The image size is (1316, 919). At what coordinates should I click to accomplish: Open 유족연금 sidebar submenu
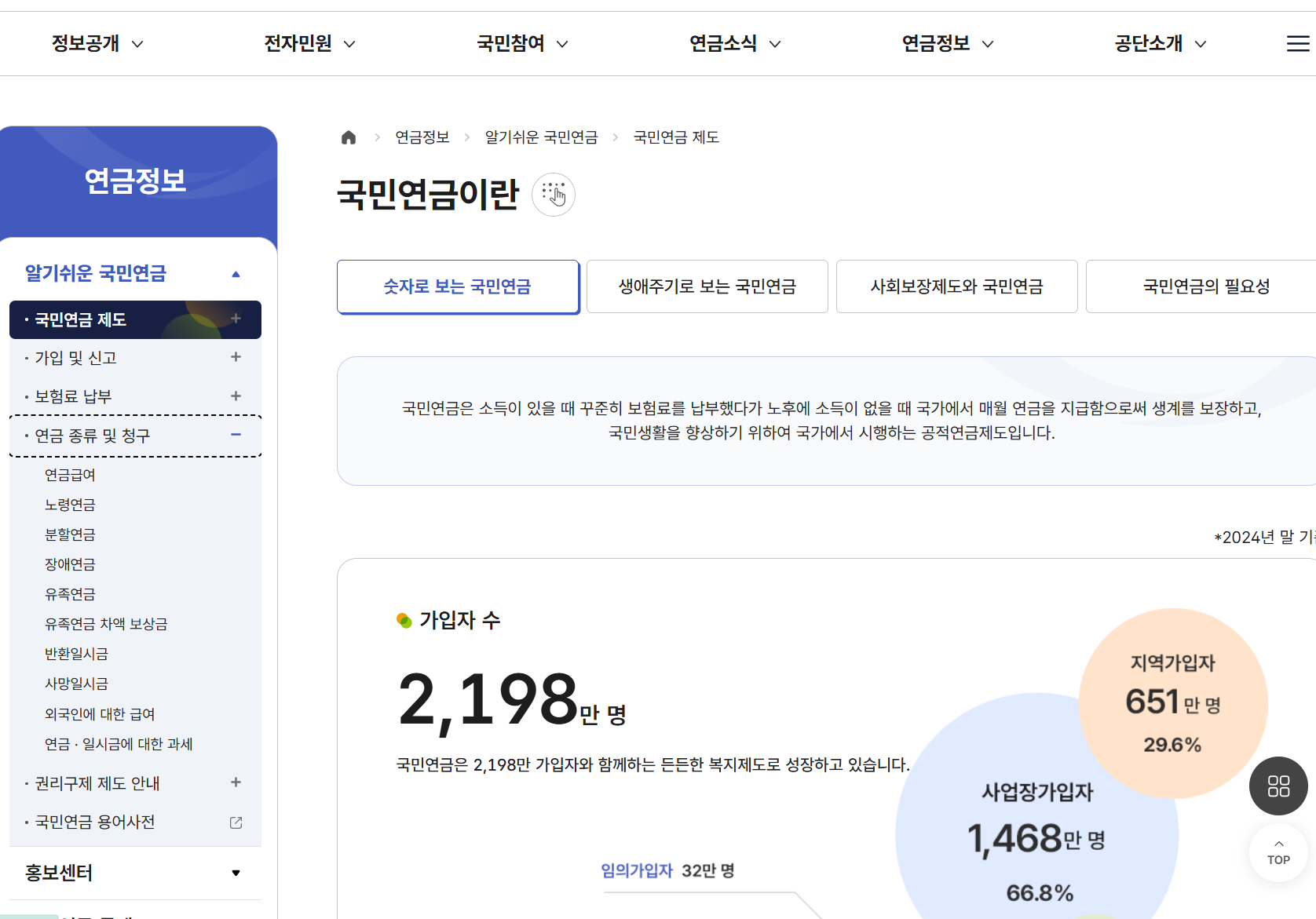[70, 594]
